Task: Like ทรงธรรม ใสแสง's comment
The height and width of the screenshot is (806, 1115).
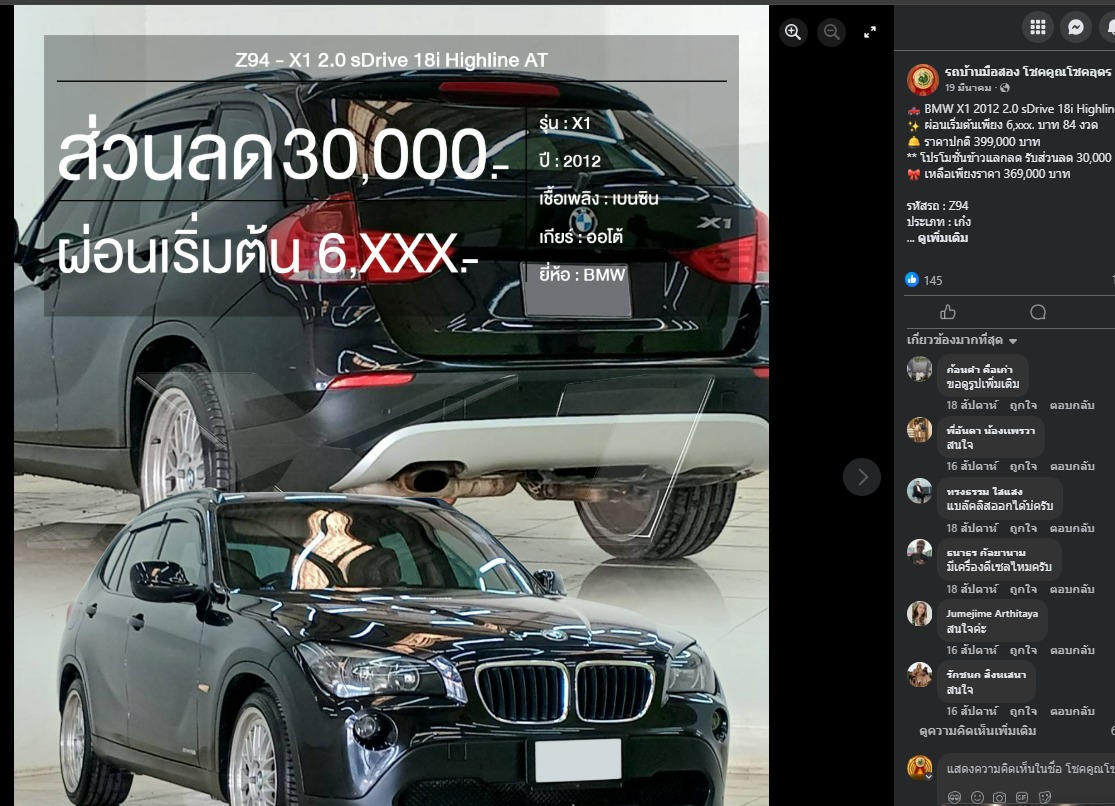Action: tap(1023, 528)
